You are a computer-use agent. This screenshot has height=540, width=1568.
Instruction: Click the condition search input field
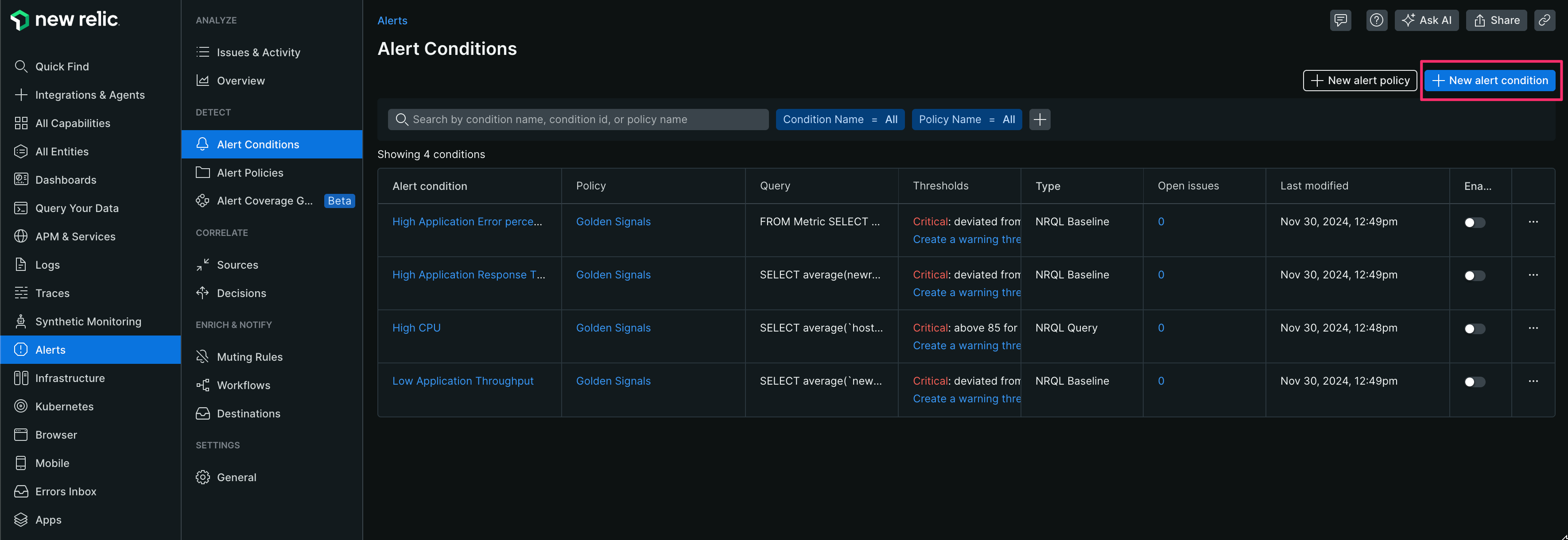(x=578, y=119)
